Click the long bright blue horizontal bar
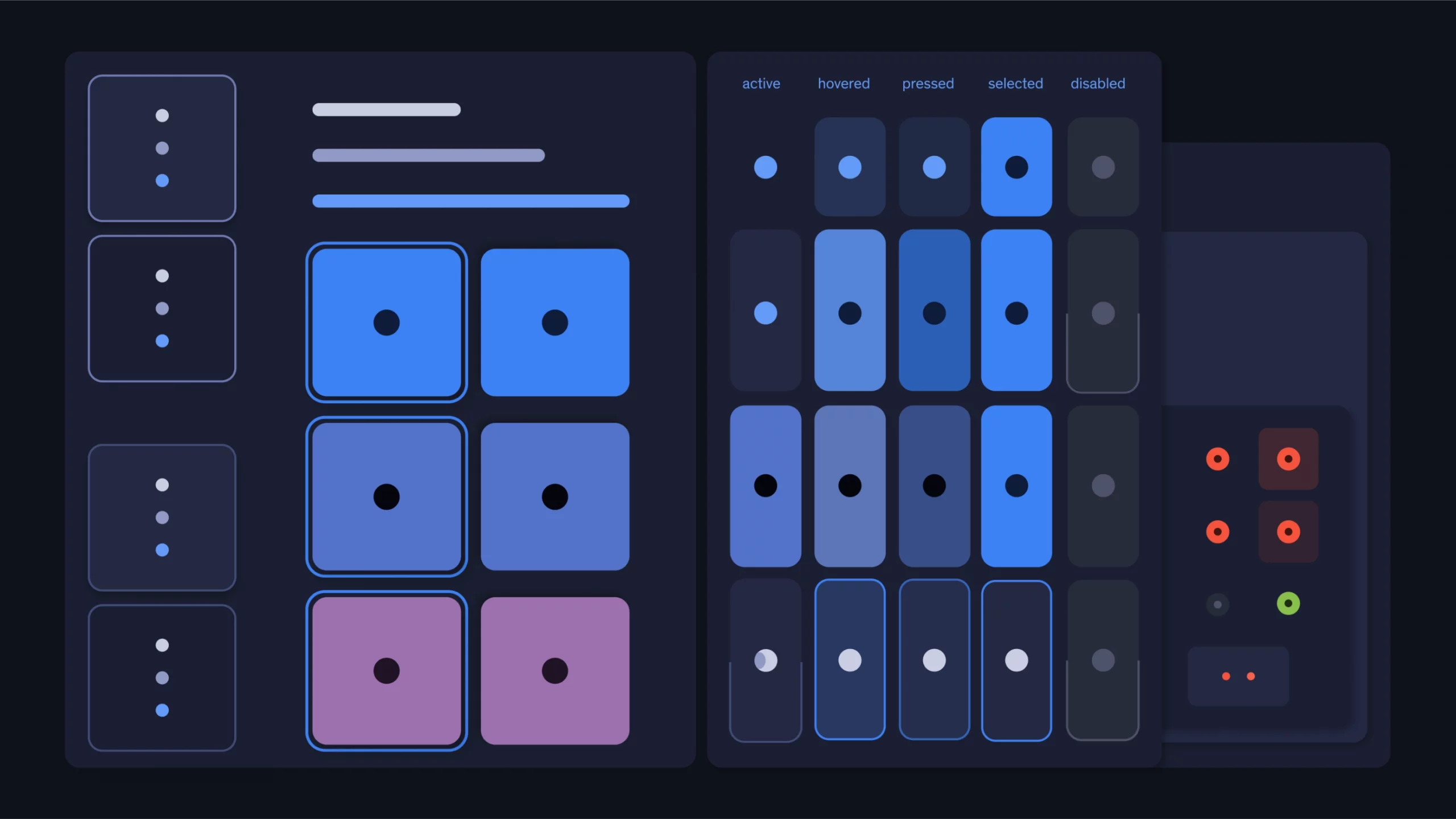This screenshot has height=819, width=1456. tap(470, 201)
